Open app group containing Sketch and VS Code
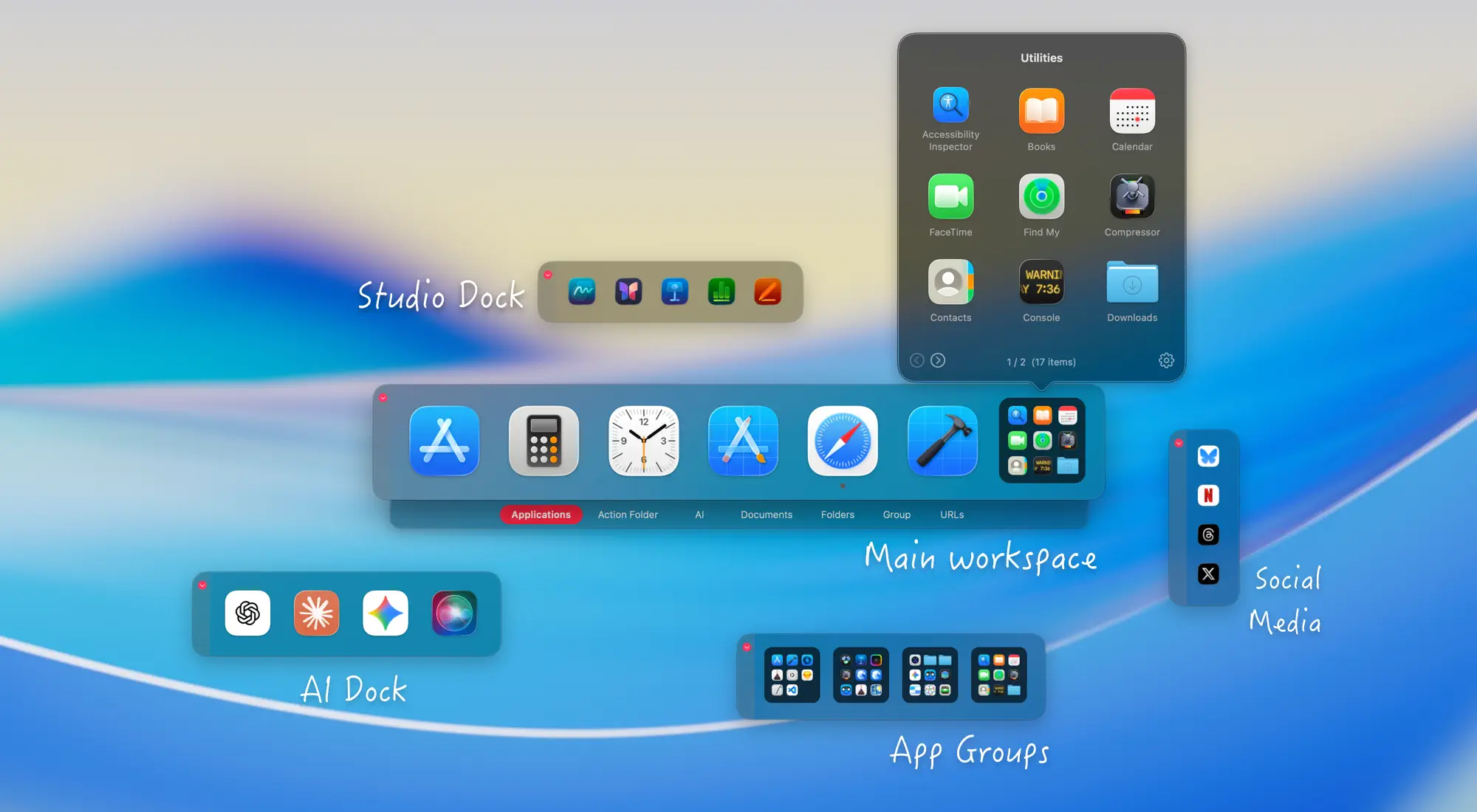Screen dimensions: 1477x812 click(792, 675)
